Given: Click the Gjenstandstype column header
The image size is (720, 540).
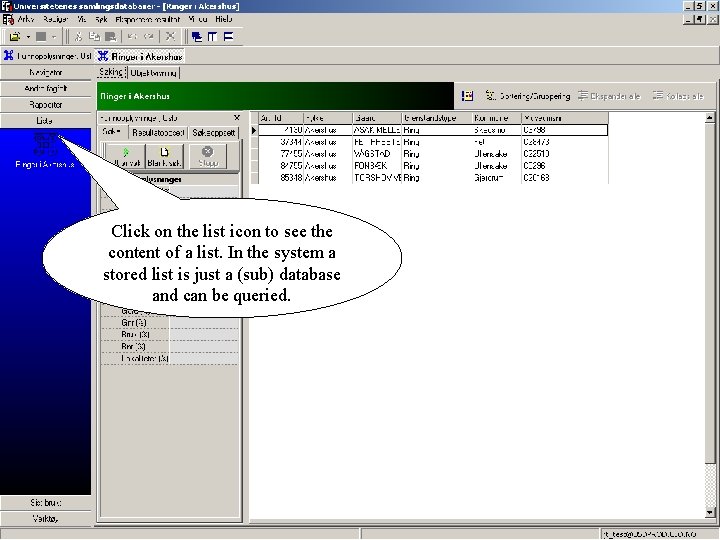Looking at the screenshot, I should pos(437,118).
